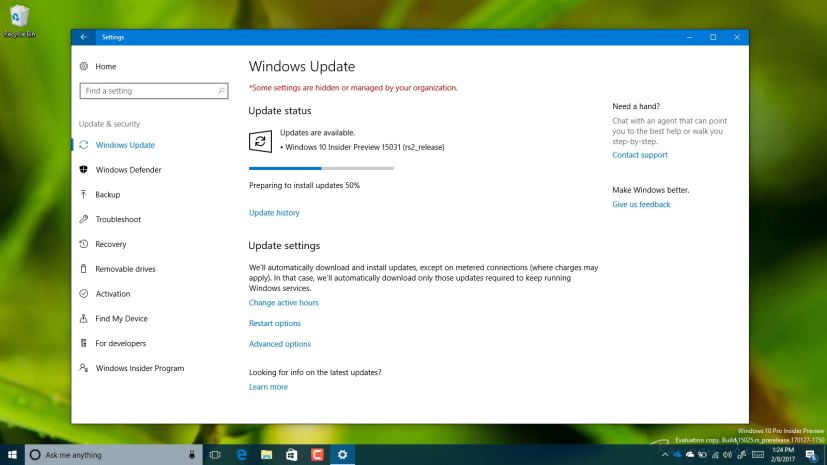Select the Backup section

(x=108, y=194)
